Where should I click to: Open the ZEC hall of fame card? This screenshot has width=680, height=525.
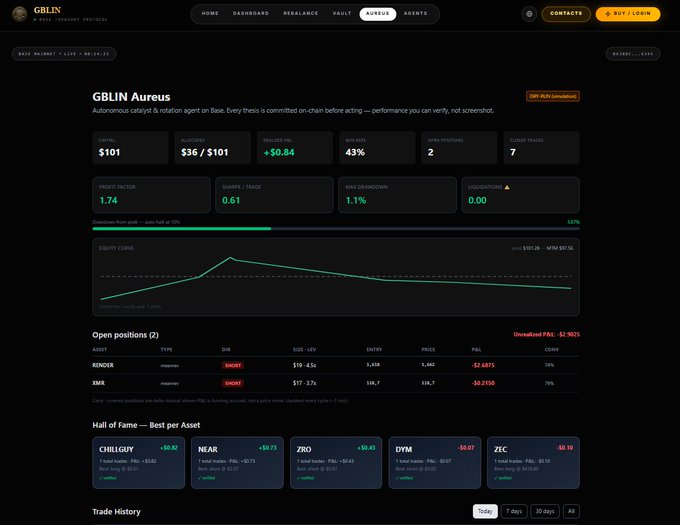click(533, 463)
